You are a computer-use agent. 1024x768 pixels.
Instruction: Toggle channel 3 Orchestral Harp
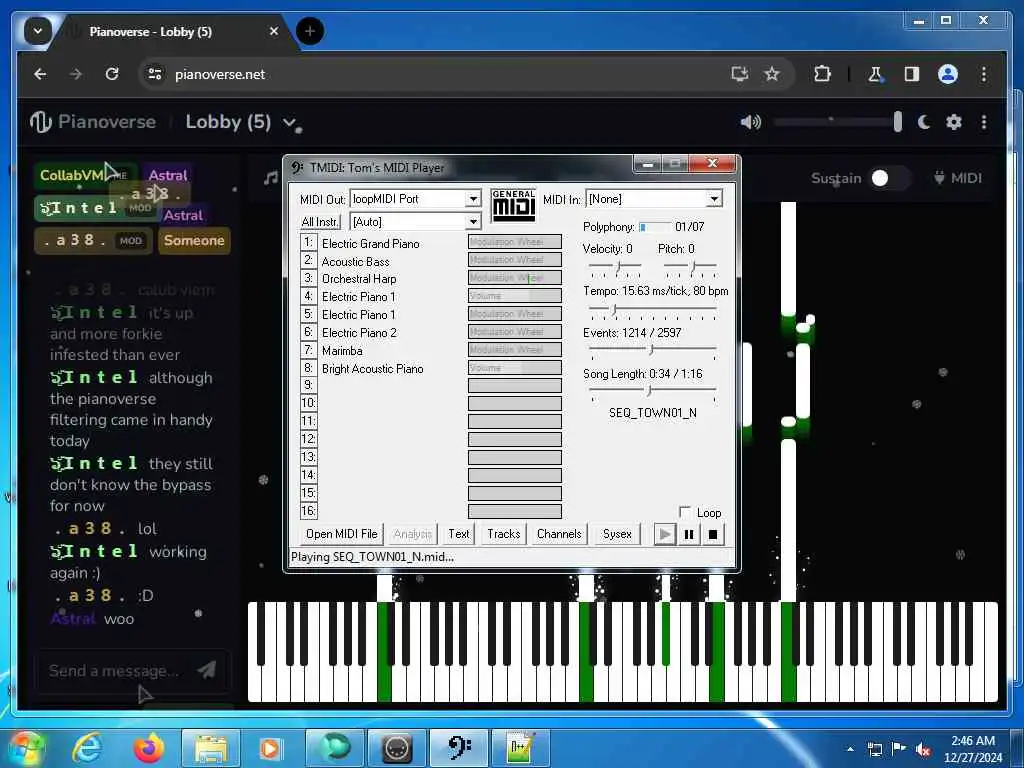[x=308, y=278]
